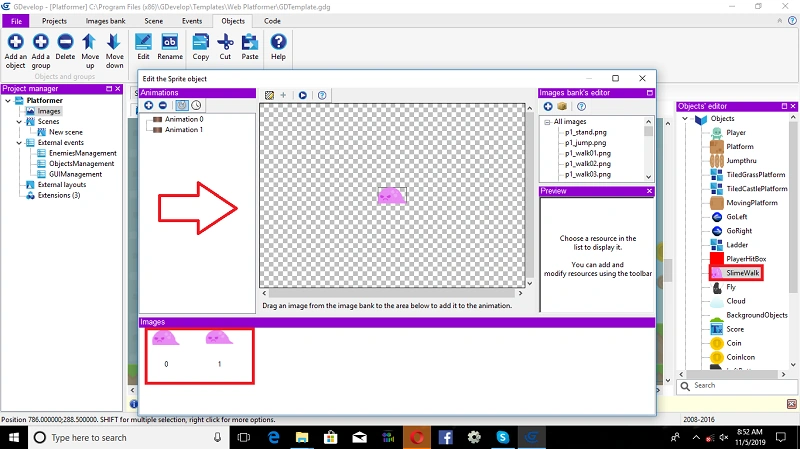
Task: Select slime image frame 1
Action: tap(219, 339)
